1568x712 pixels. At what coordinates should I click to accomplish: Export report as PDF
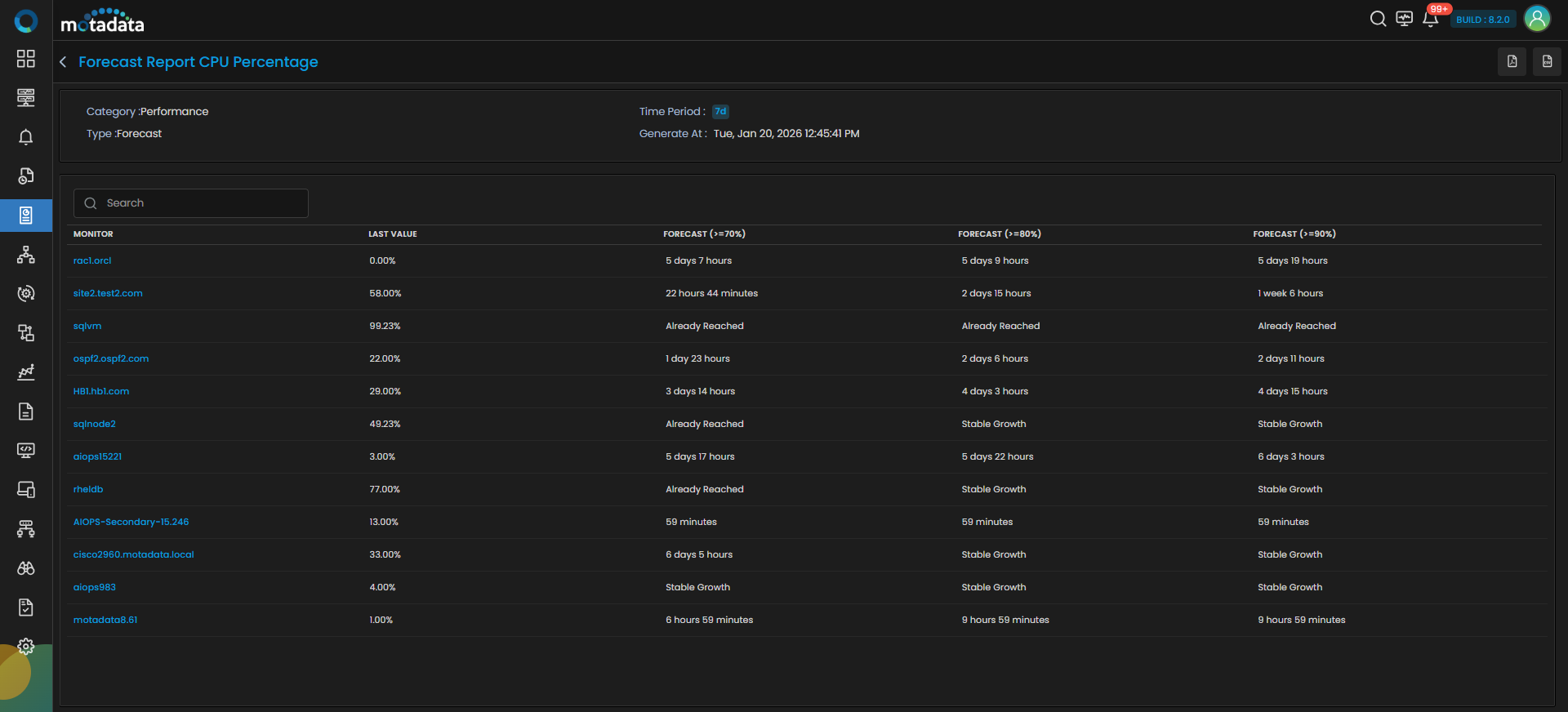pyautogui.click(x=1512, y=61)
